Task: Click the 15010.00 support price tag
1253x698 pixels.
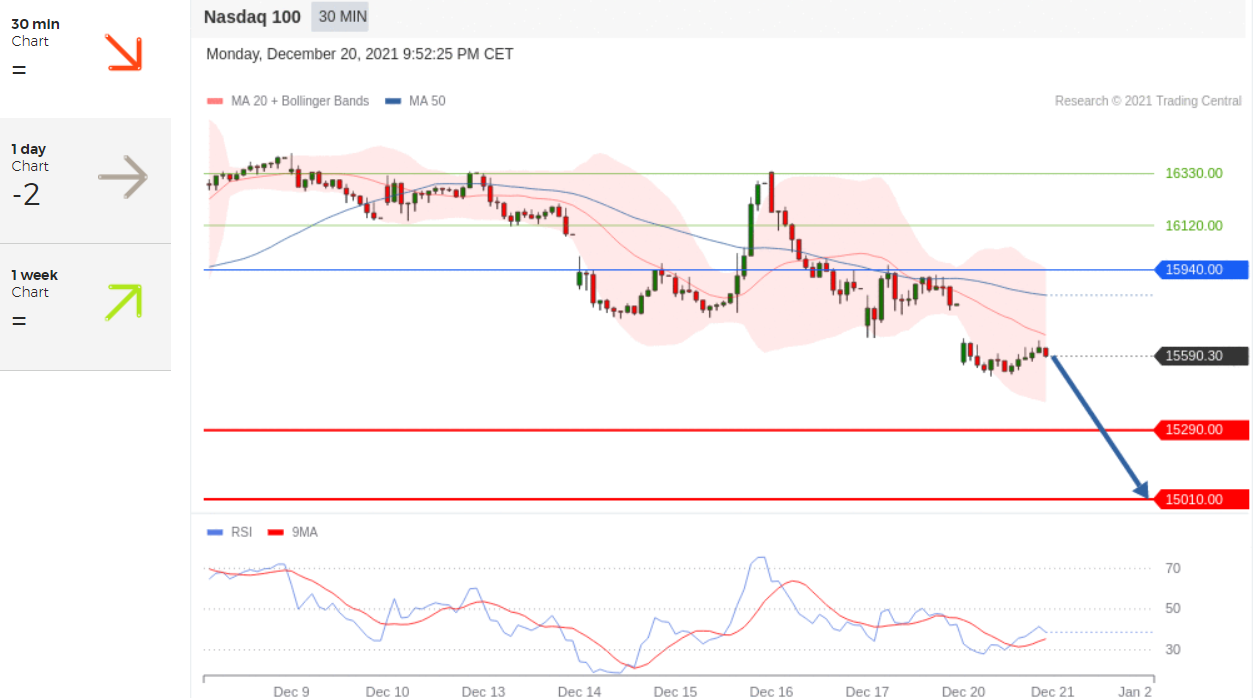Action: (1201, 499)
